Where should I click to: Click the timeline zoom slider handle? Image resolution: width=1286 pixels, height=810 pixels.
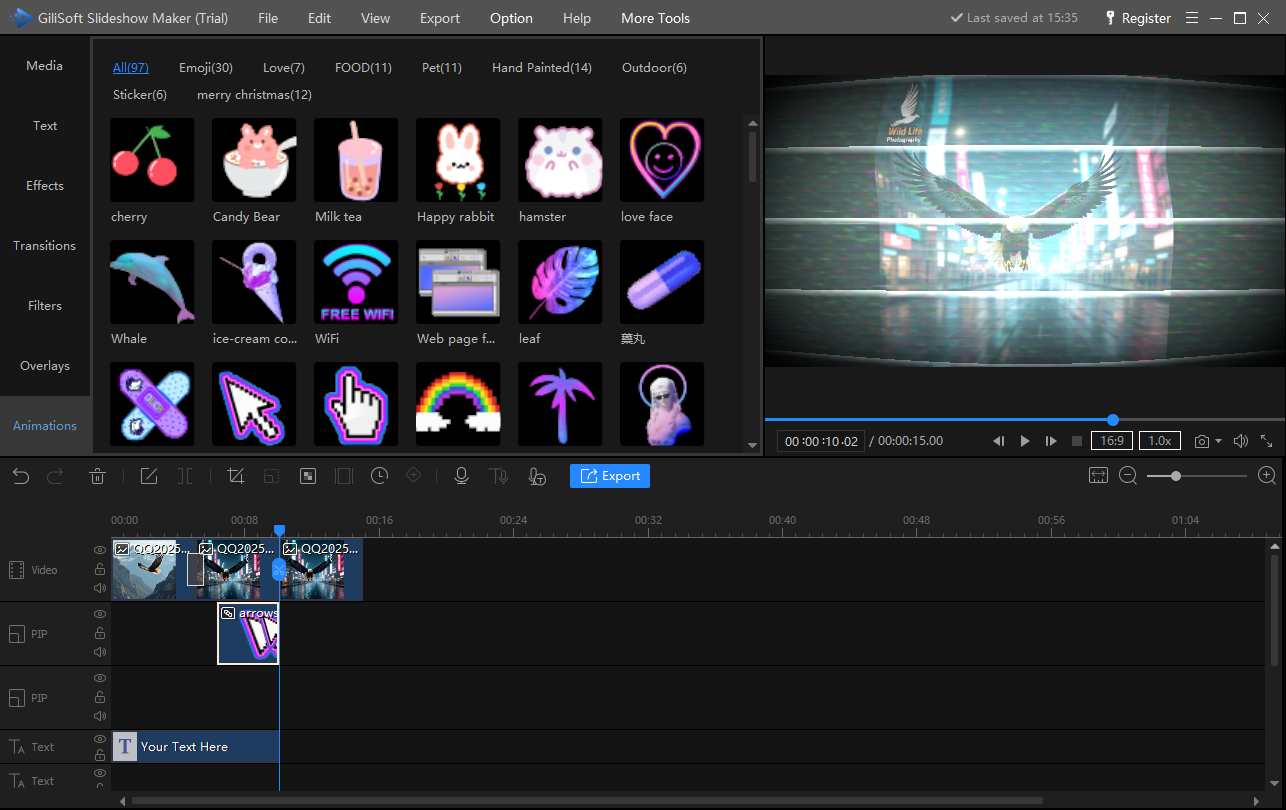pos(1176,476)
